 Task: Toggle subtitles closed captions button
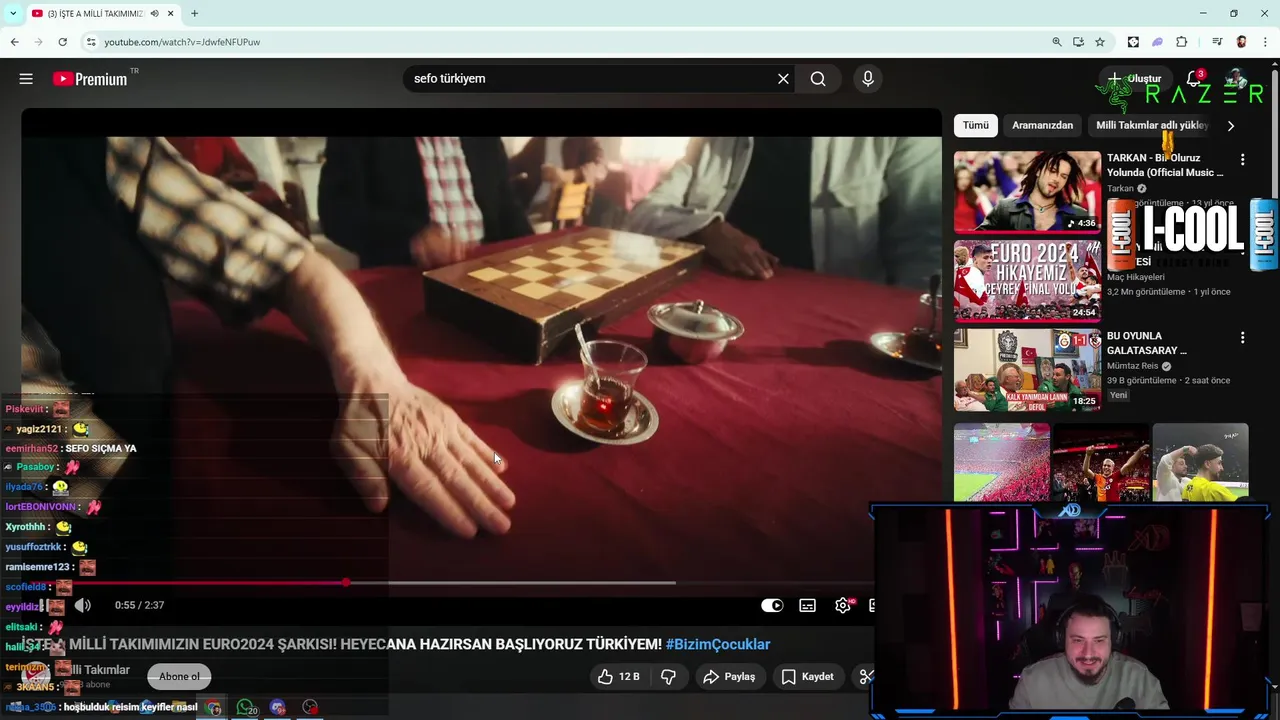807,605
